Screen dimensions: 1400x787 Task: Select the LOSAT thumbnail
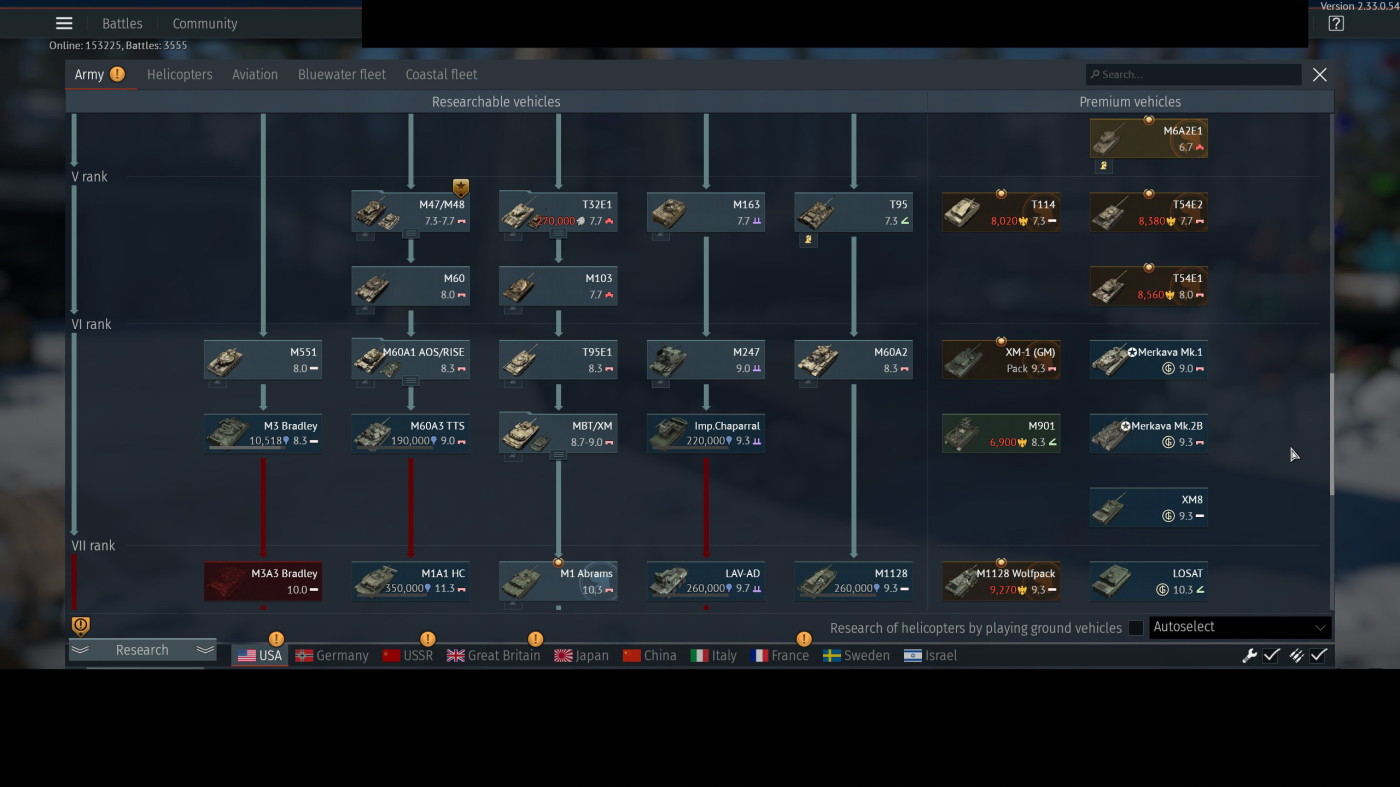[1111, 582]
